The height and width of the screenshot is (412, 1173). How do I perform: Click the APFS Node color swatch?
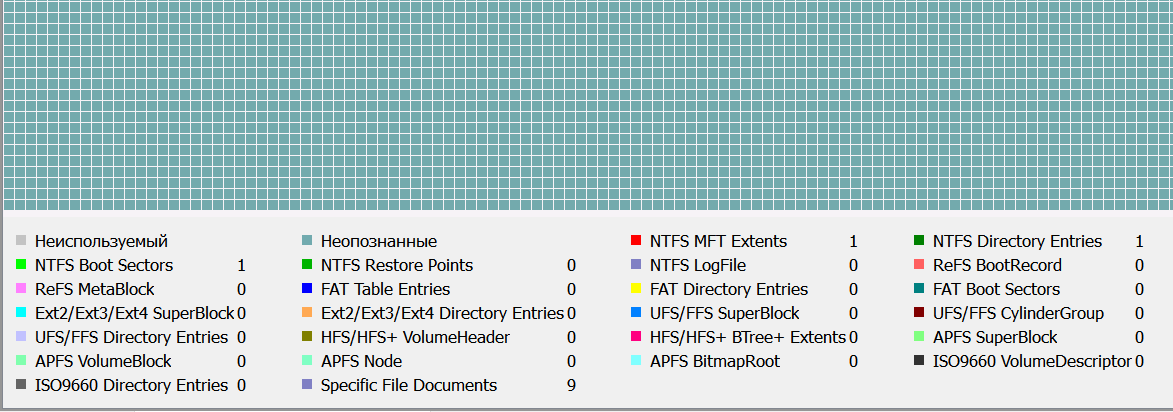point(307,360)
